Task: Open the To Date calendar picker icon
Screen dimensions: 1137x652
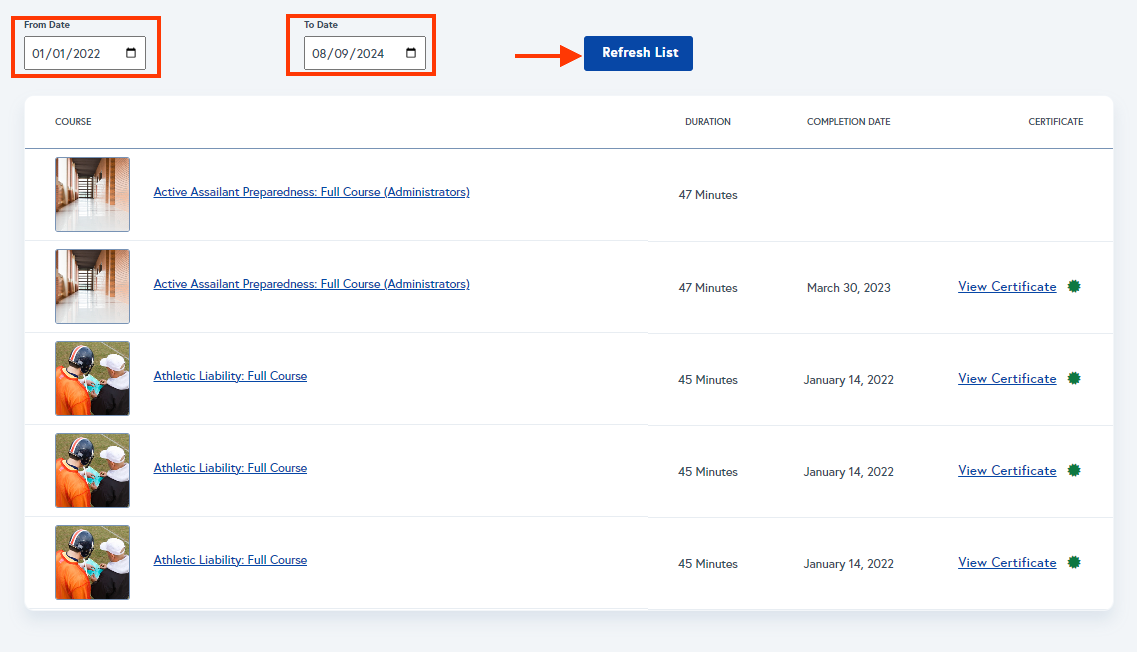Action: point(410,53)
